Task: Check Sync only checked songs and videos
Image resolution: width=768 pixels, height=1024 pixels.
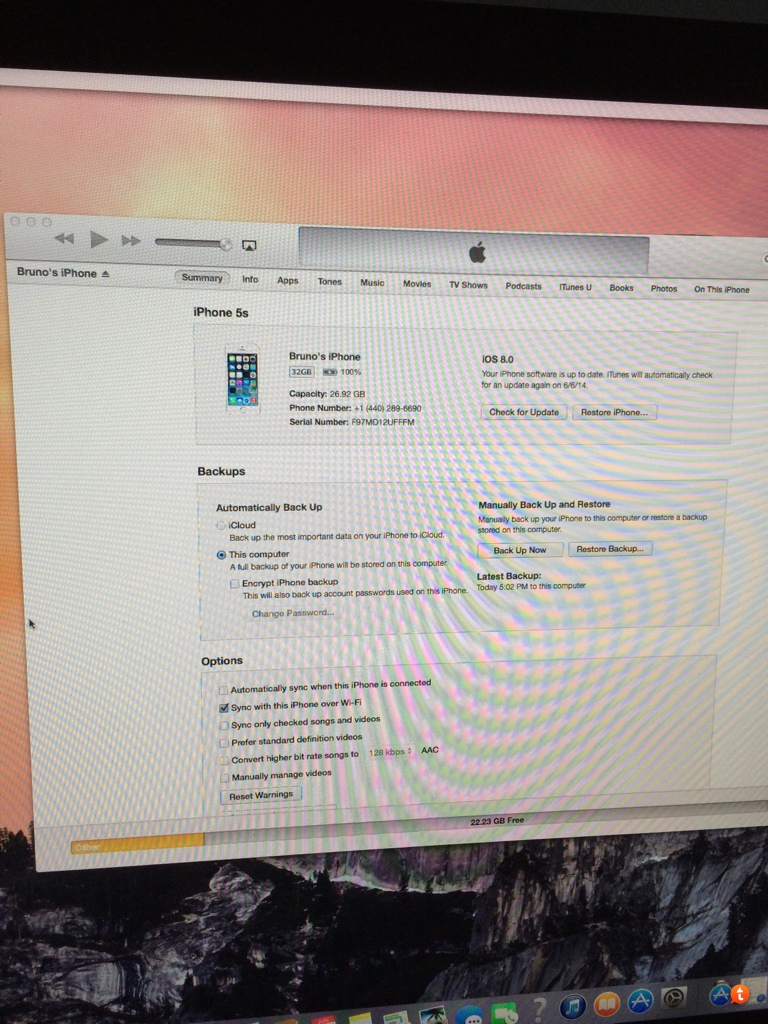Action: point(224,726)
